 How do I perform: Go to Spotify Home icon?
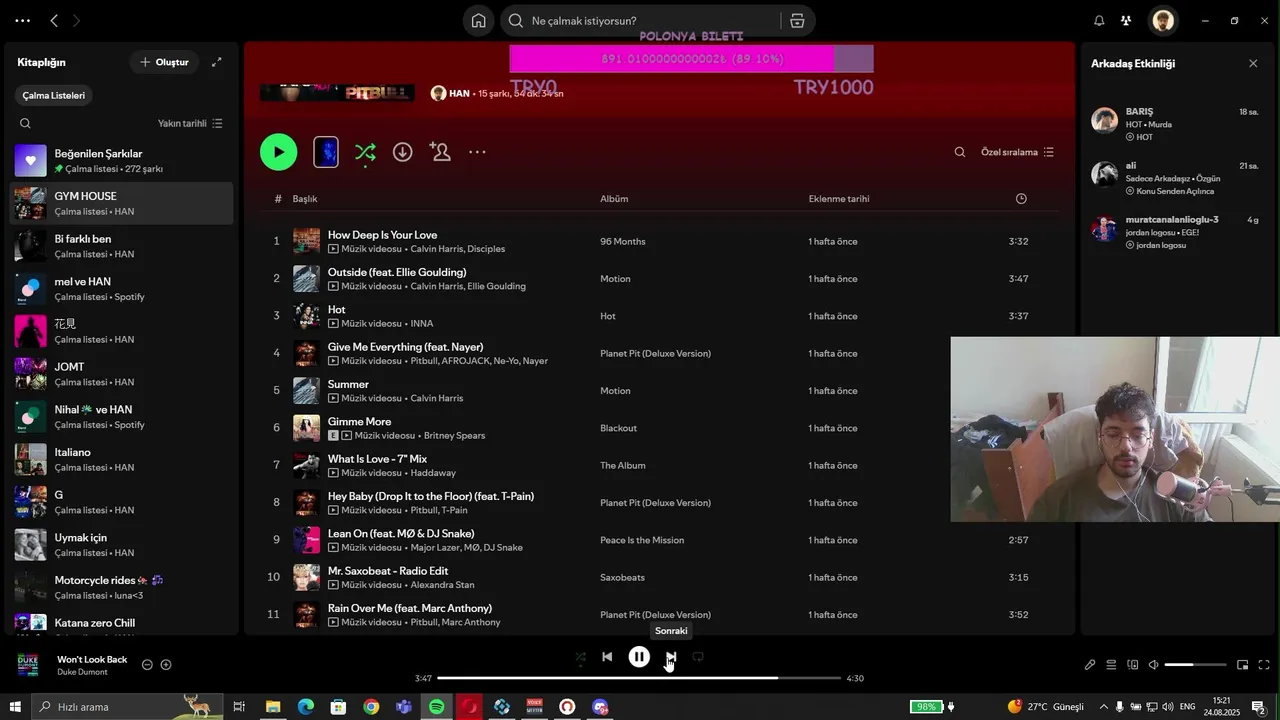point(479,21)
